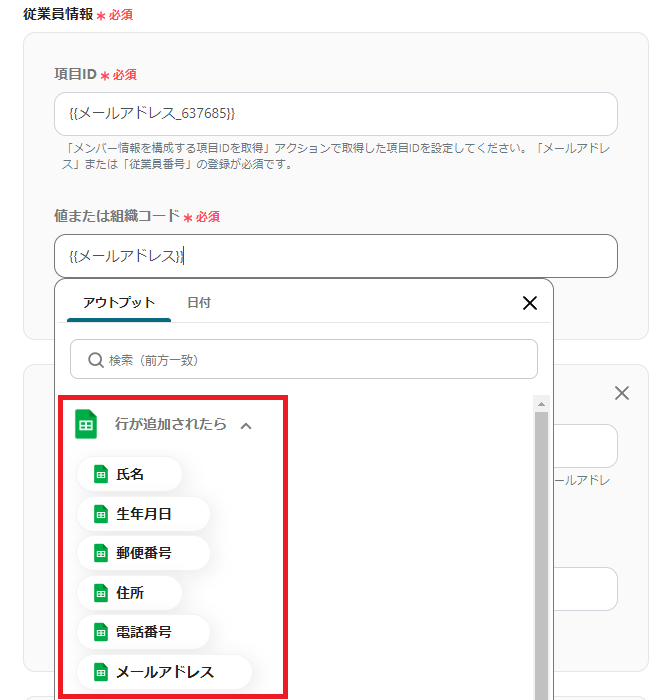
Task: Focus the 項目ID input field
Action: click(x=335, y=114)
